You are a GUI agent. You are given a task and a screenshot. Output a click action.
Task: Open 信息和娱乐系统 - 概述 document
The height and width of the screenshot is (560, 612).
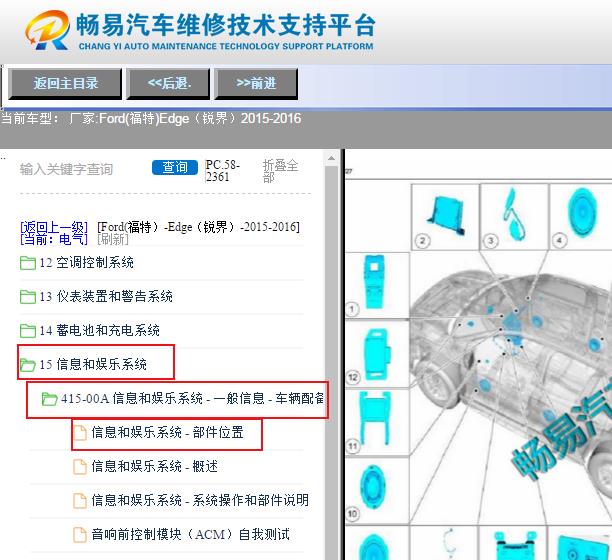coord(155,466)
